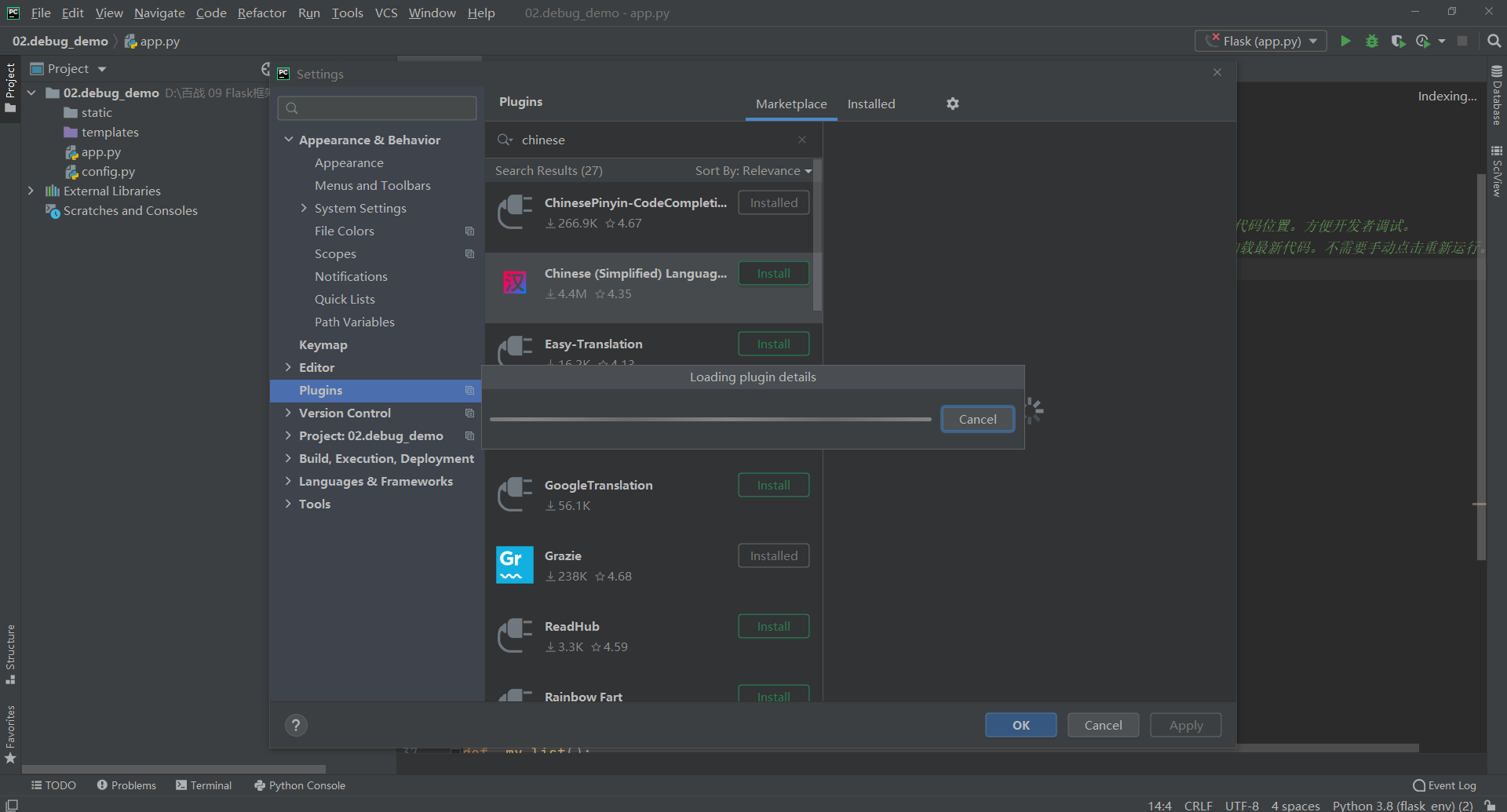Start debugging with the bug icon
The width and height of the screenshot is (1507, 812).
tap(1372, 41)
